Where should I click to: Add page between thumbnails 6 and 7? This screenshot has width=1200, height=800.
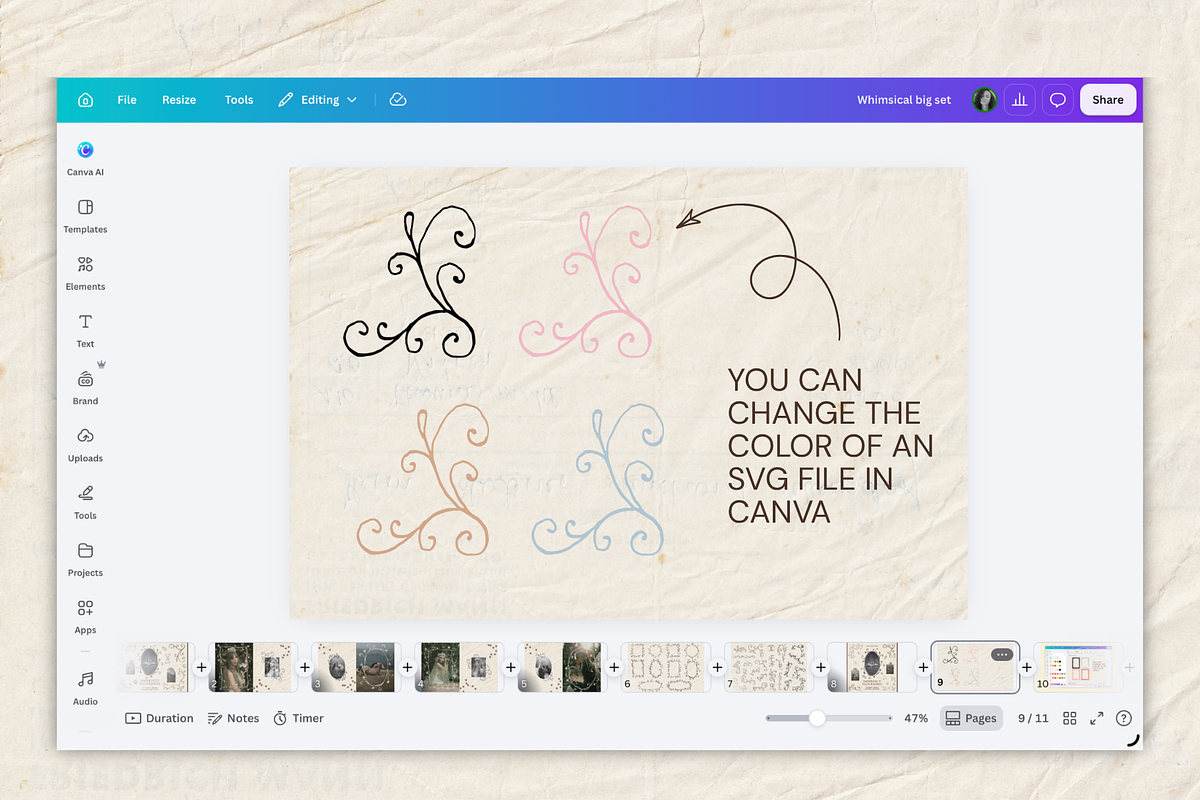[717, 667]
